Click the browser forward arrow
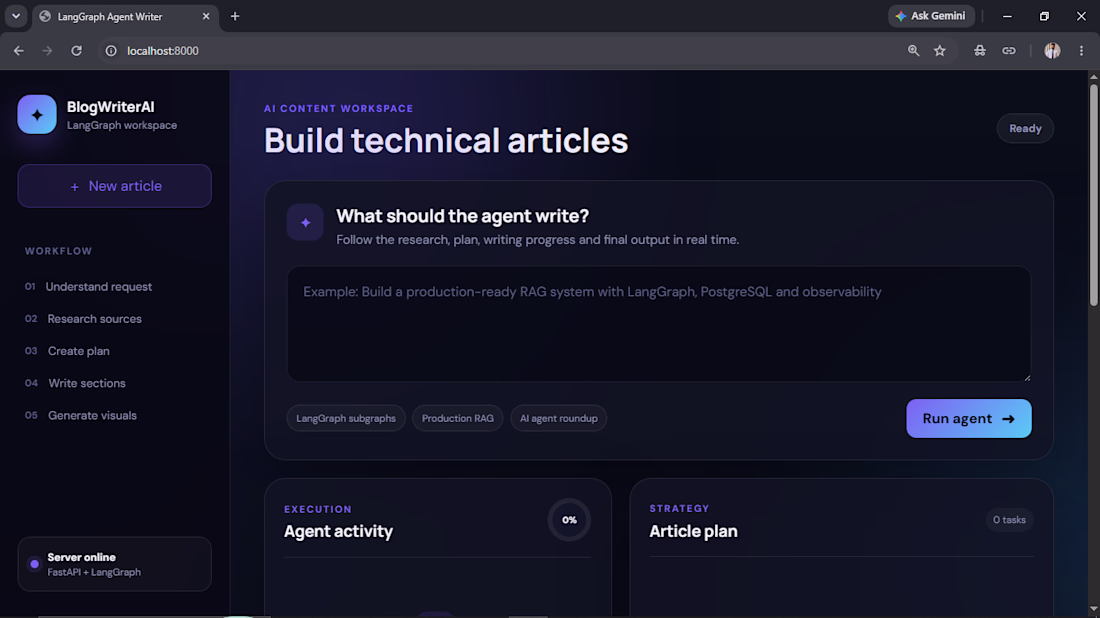 point(47,51)
